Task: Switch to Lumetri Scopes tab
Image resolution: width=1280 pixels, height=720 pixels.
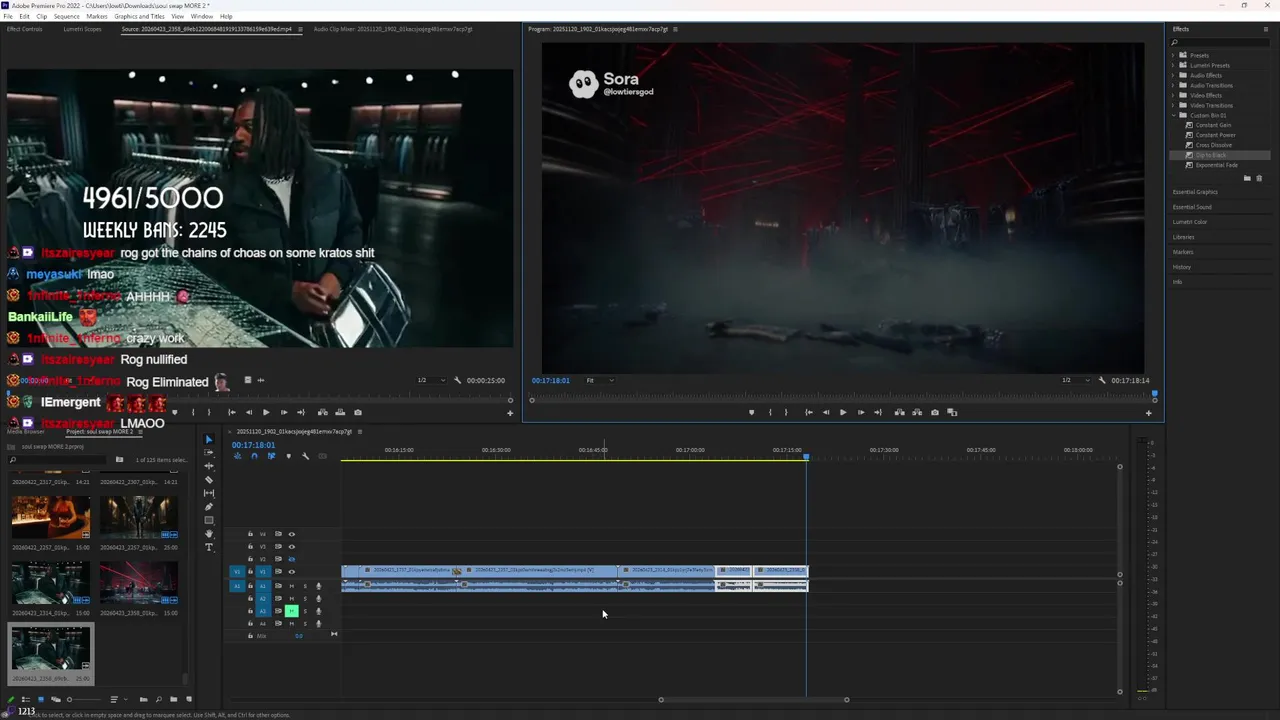Action: coord(82,29)
